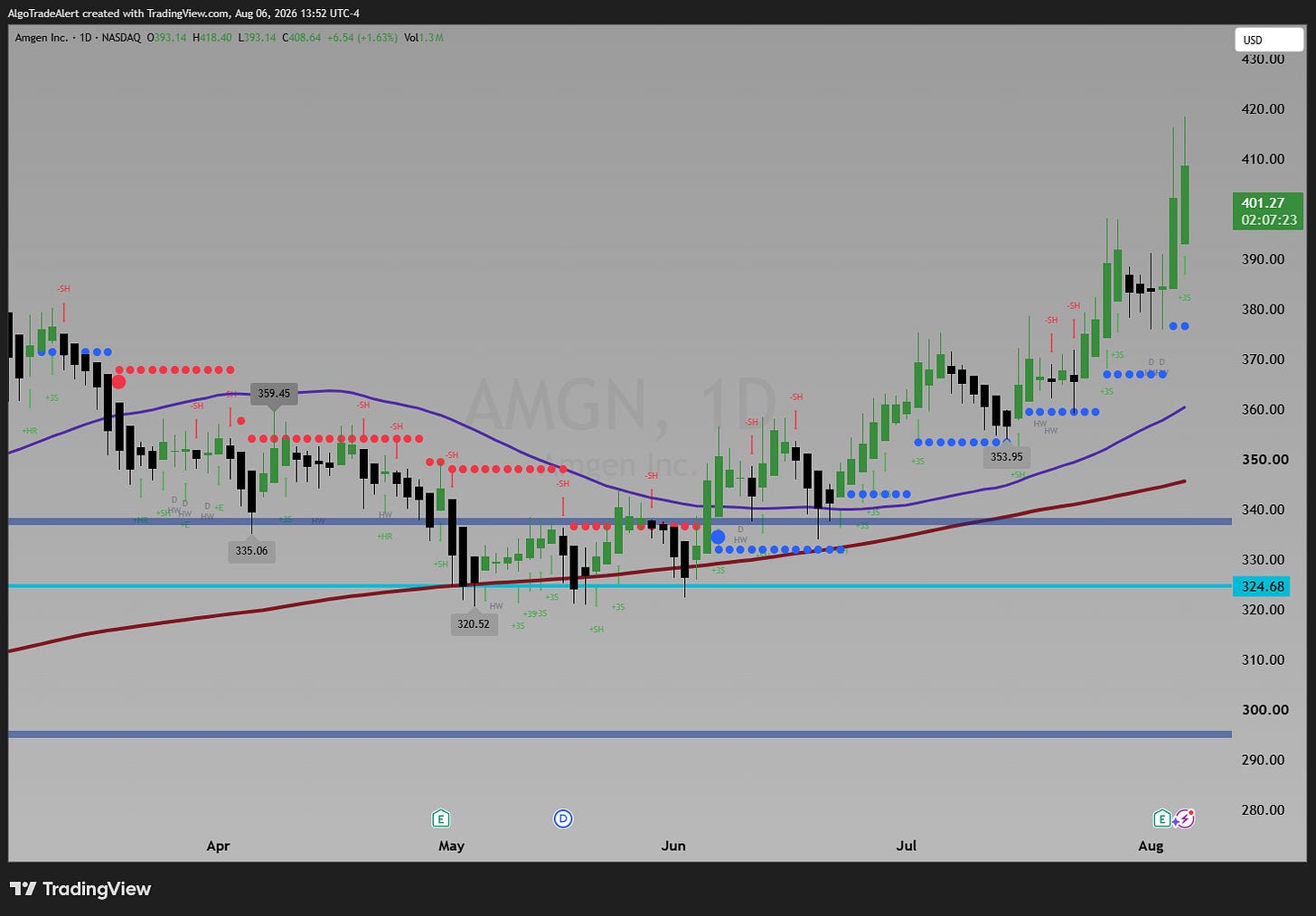Click the large red signal dot in March
The image size is (1316, 916).
point(118,382)
